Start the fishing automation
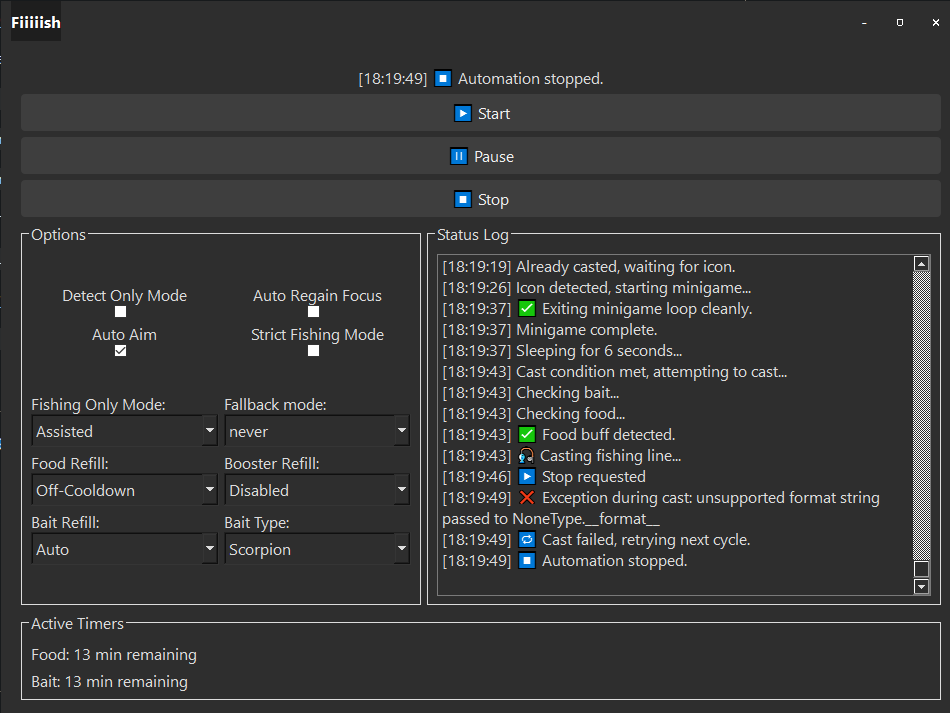This screenshot has height=713, width=950. tap(480, 113)
